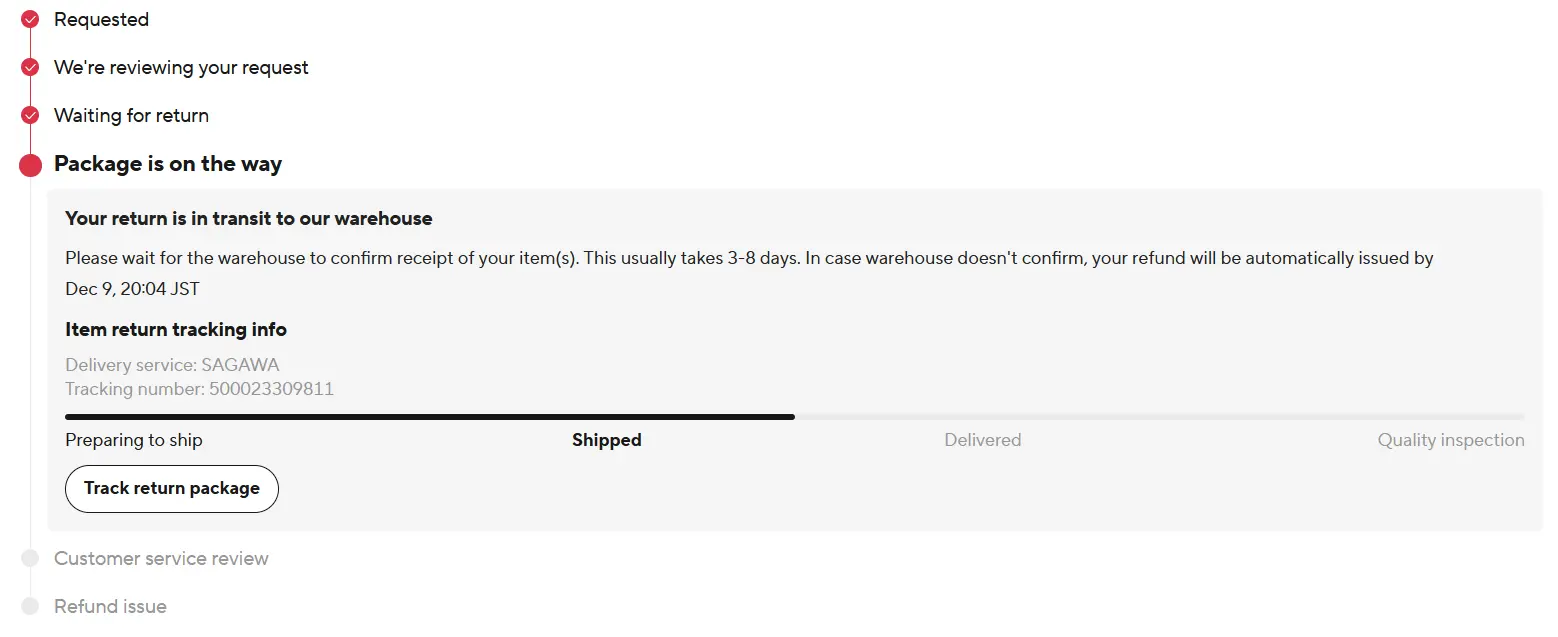Click the Preparing to ship stage label
Viewport: 1558px width, 637px height.
[134, 440]
